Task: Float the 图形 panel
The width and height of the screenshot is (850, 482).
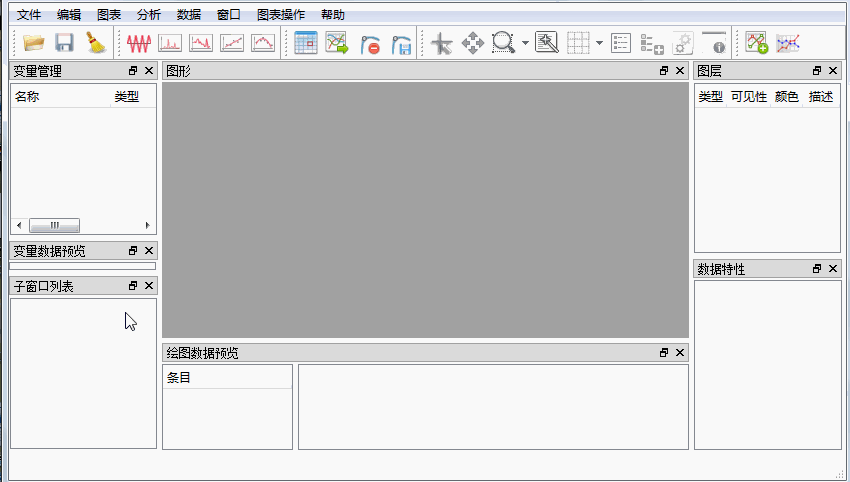Action: (x=664, y=70)
